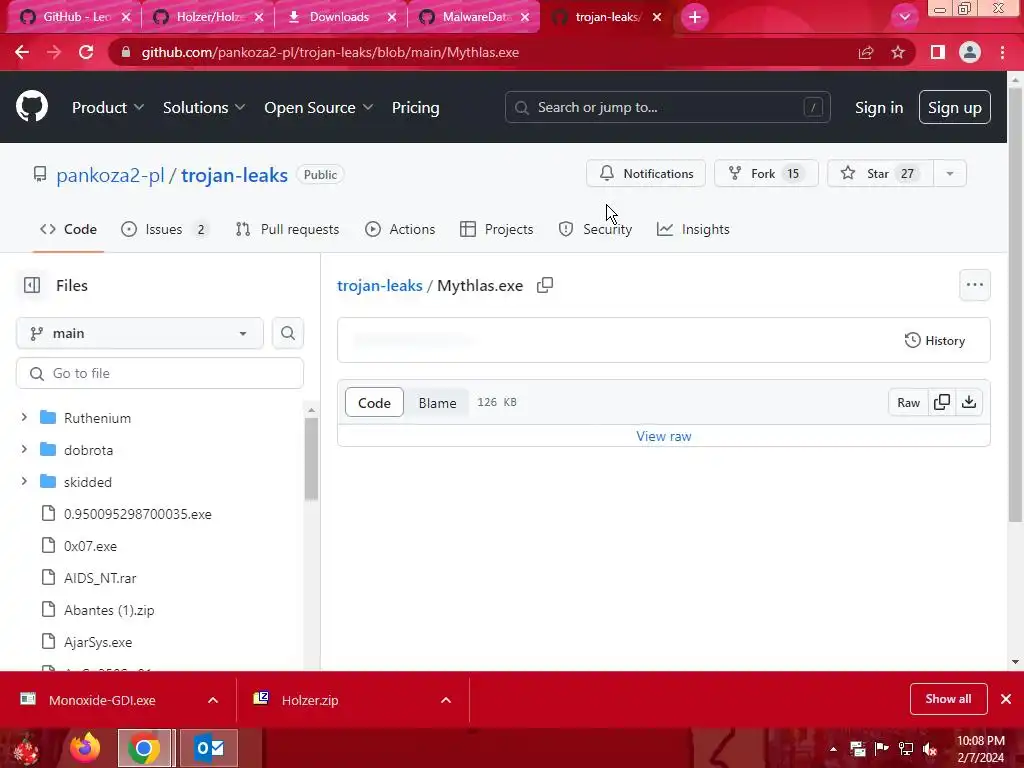The height and width of the screenshot is (768, 1024).
Task: Click the GitHub logo home icon
Action: point(31,107)
